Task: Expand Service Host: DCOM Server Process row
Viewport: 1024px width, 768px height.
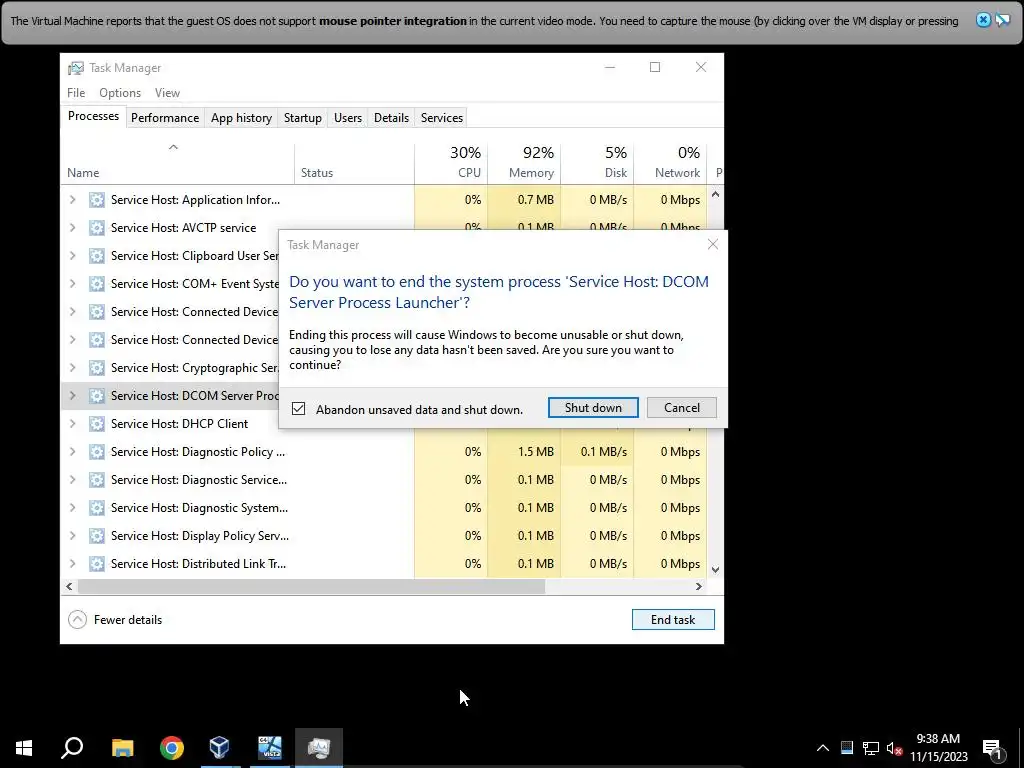Action: (72, 396)
